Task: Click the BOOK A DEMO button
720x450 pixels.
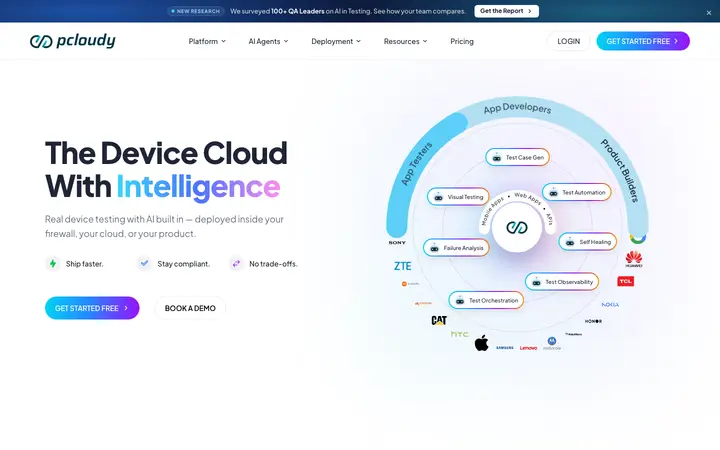Action: [x=190, y=308]
